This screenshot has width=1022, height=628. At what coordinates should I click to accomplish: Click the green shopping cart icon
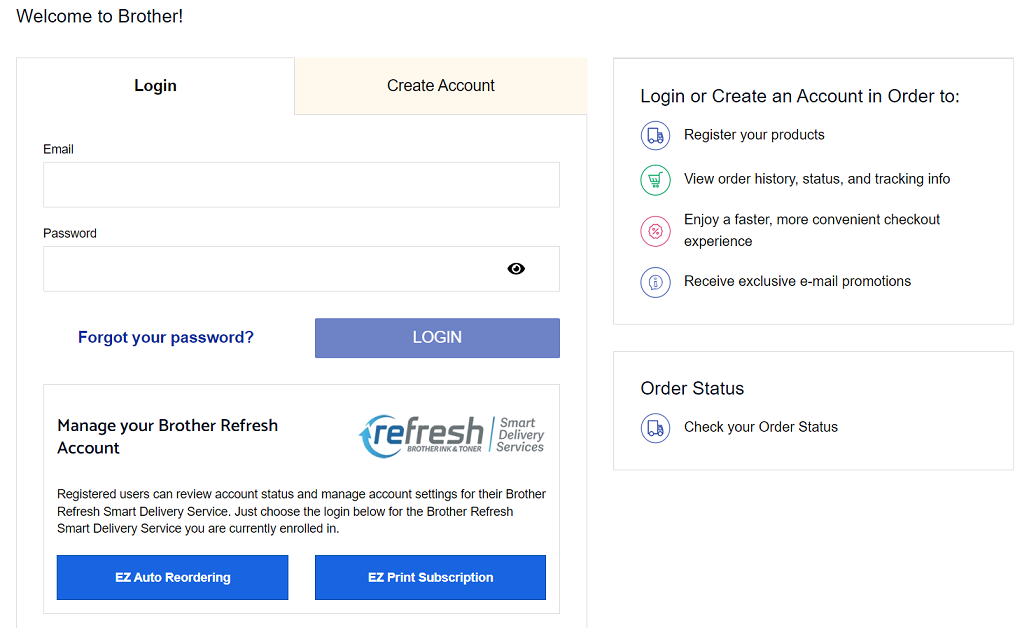(655, 180)
